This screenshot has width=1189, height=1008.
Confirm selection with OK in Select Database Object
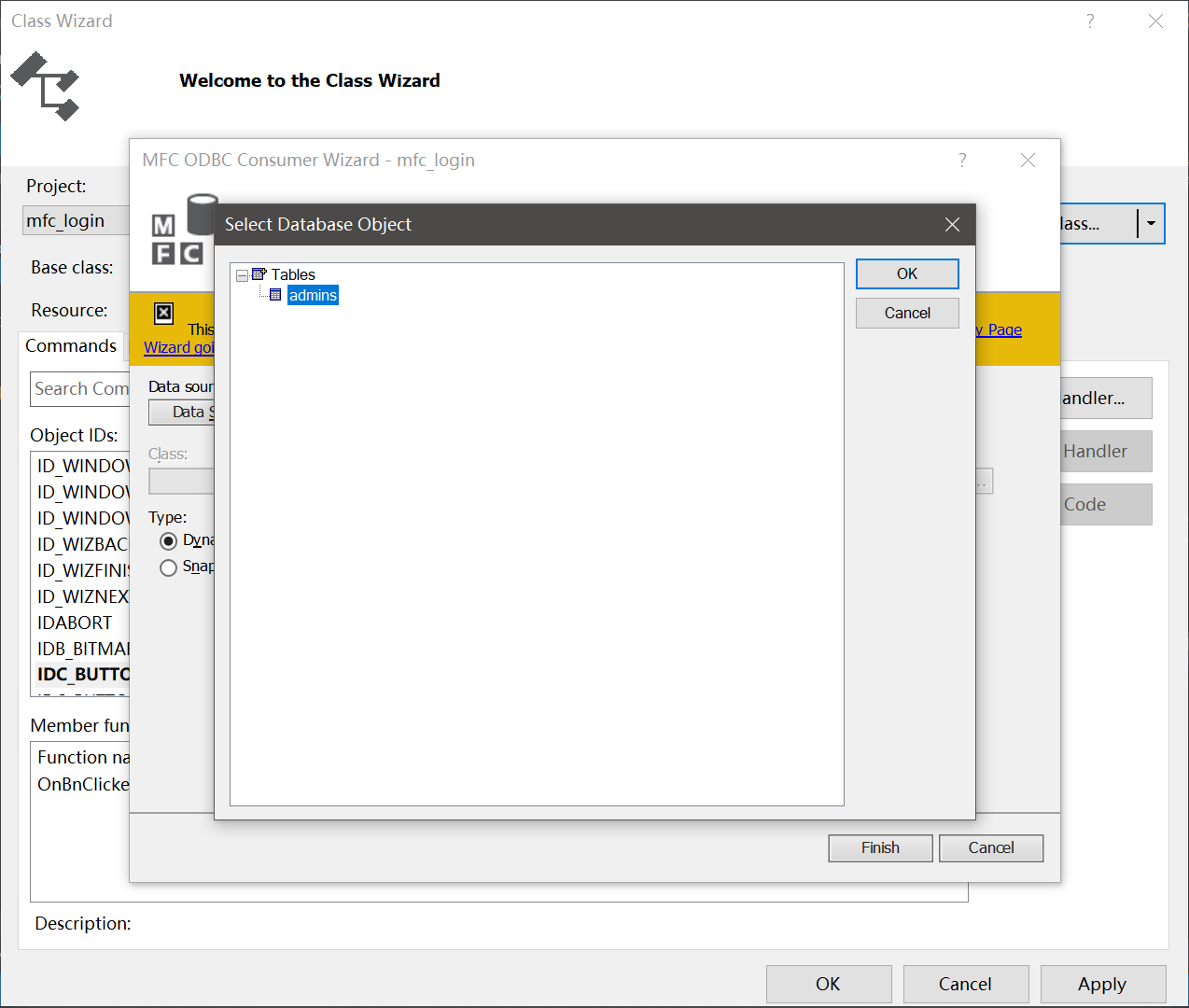tap(907, 273)
